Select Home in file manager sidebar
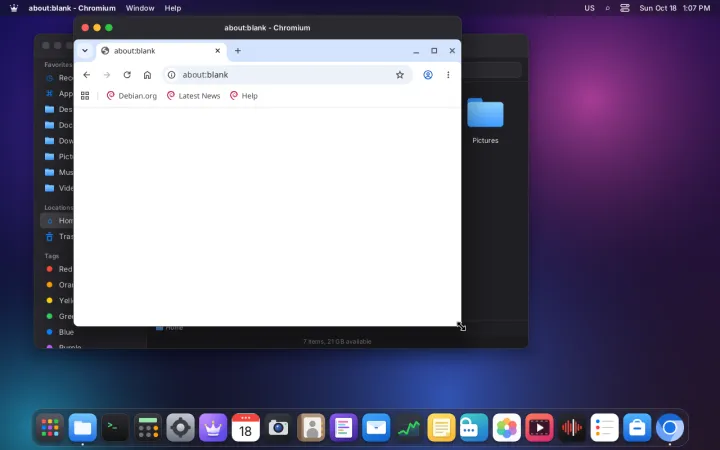The width and height of the screenshot is (720, 450). 56,221
